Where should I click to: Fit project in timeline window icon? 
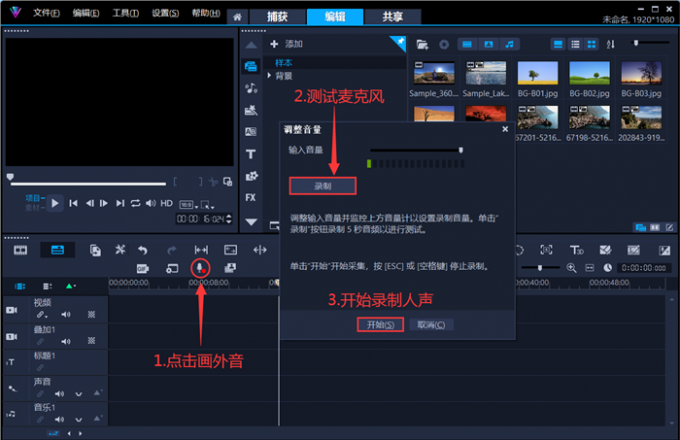click(x=589, y=268)
